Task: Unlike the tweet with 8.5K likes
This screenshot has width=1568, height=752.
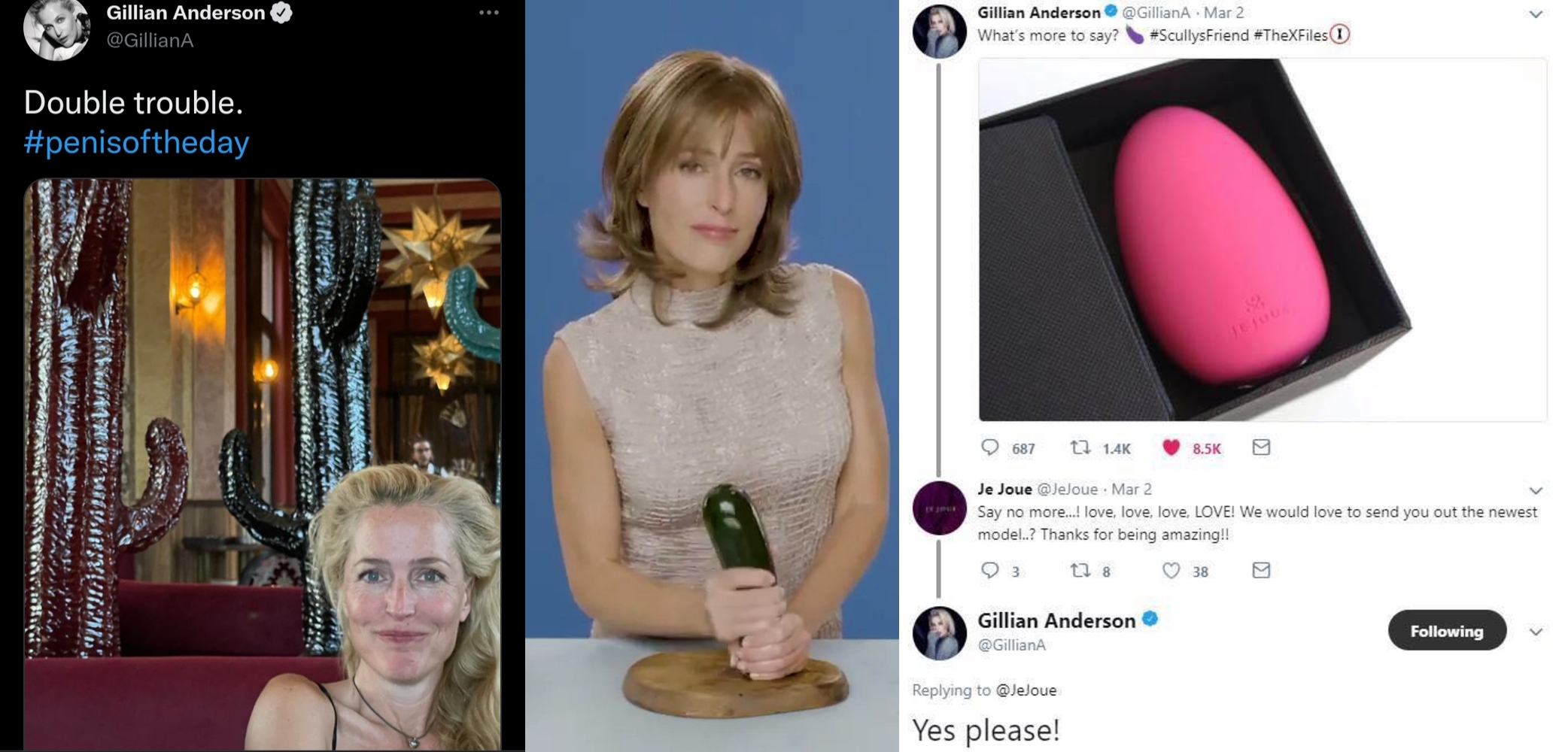Action: coord(1171,447)
